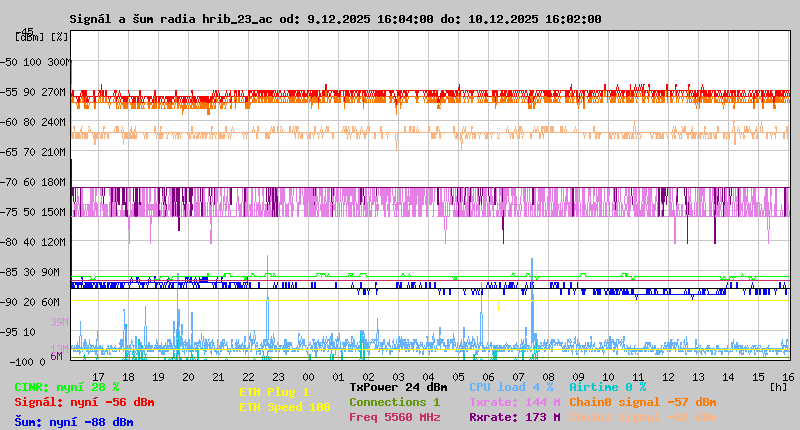This screenshot has width=800, height=430.
Task: Click the '19' hour label on x-axis
Action: click(159, 377)
